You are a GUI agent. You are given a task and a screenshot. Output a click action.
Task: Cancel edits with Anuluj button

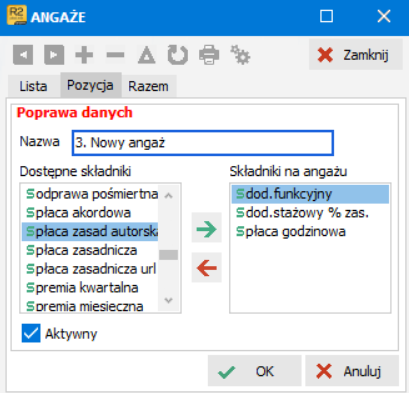352,371
